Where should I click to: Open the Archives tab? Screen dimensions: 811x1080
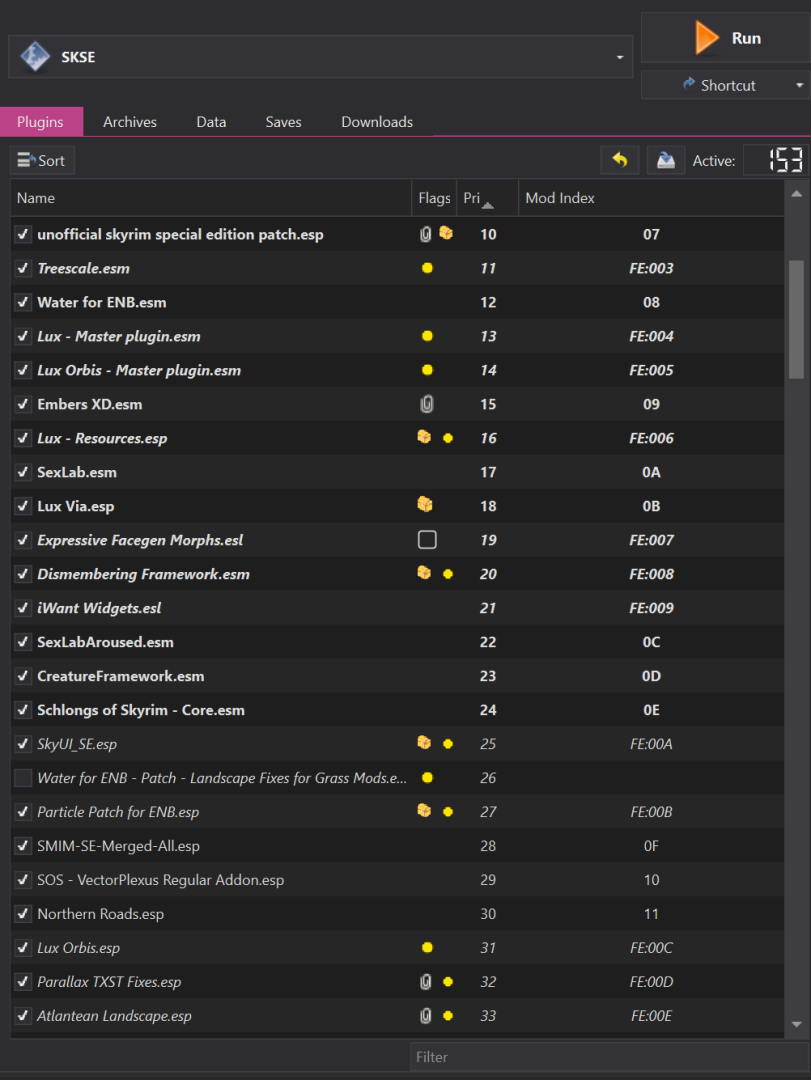pyautogui.click(x=130, y=122)
